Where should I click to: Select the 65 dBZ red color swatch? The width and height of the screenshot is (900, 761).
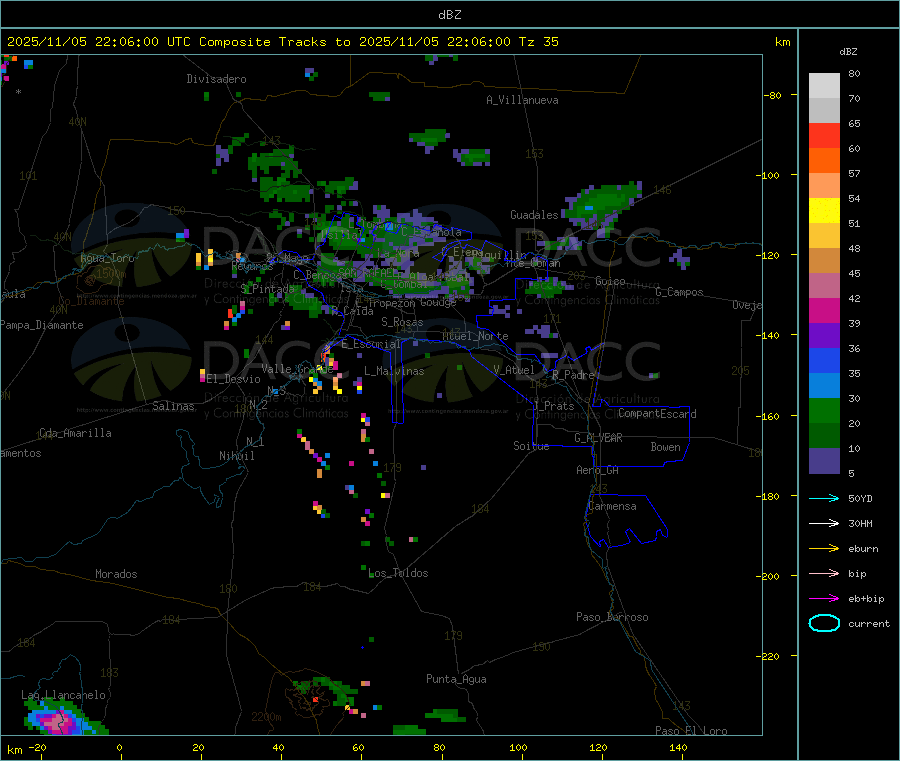(x=824, y=135)
